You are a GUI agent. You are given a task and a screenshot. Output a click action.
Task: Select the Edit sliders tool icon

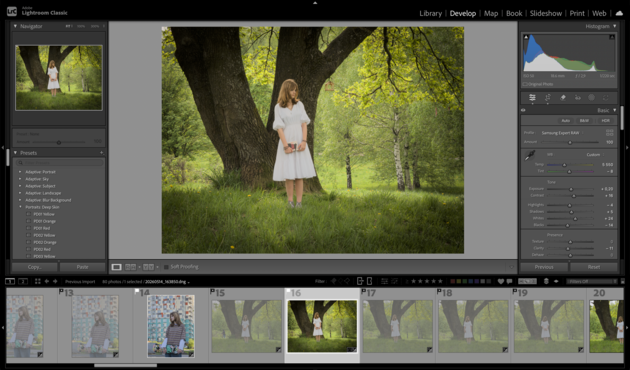click(532, 98)
